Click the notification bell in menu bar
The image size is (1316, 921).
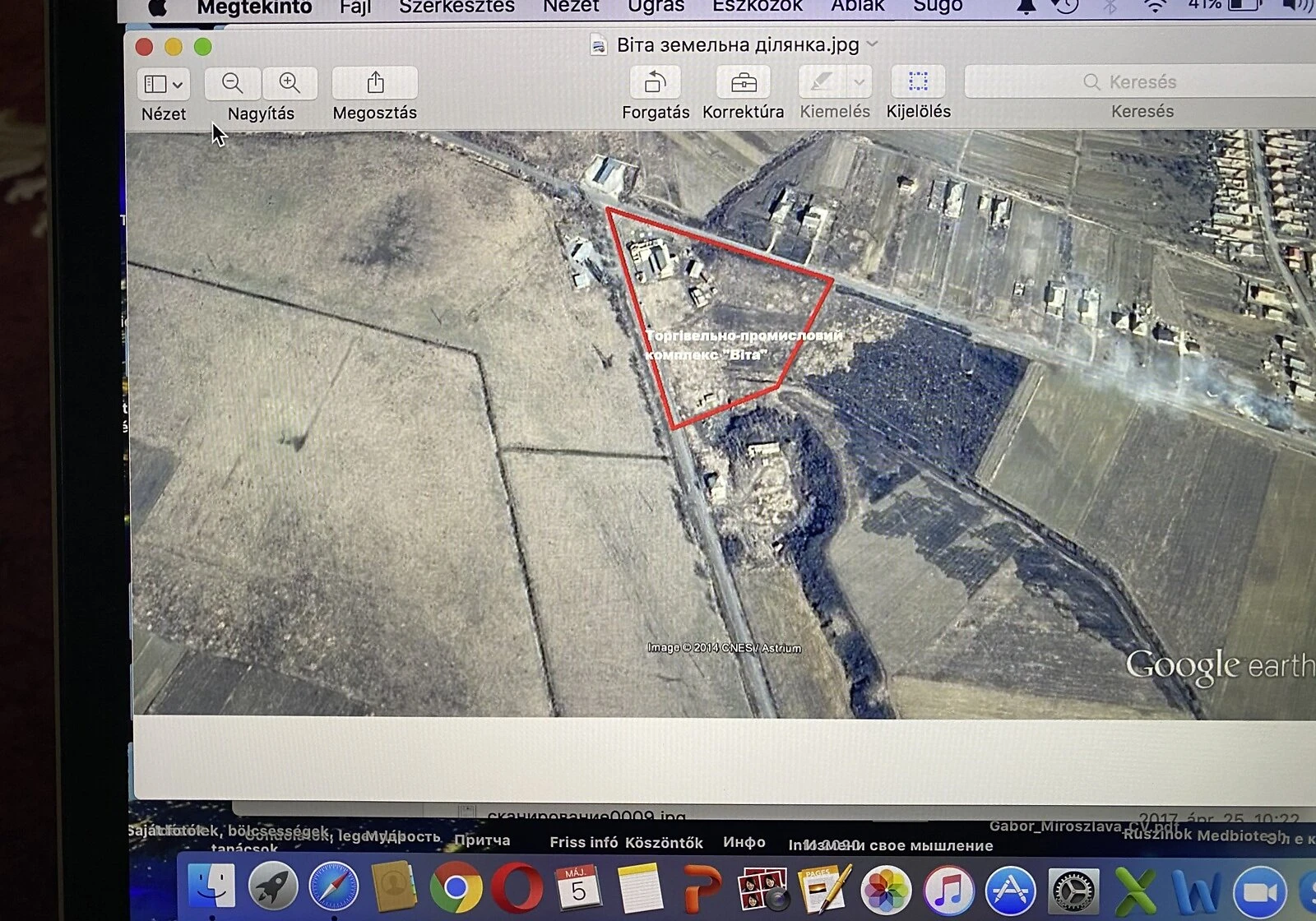point(1026,7)
